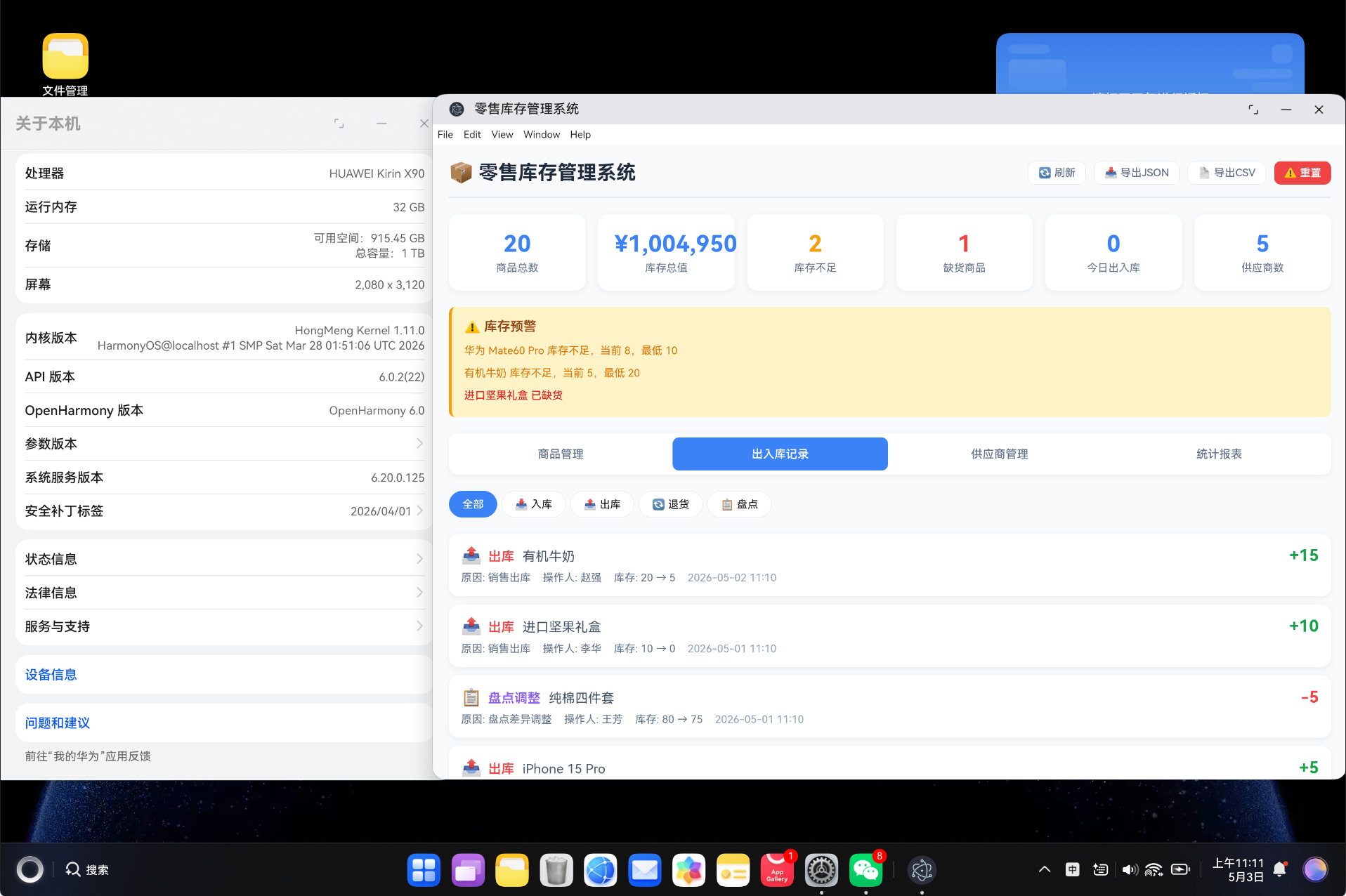Click the 中 input method tray icon
The width and height of the screenshot is (1346, 896).
coord(1073,869)
